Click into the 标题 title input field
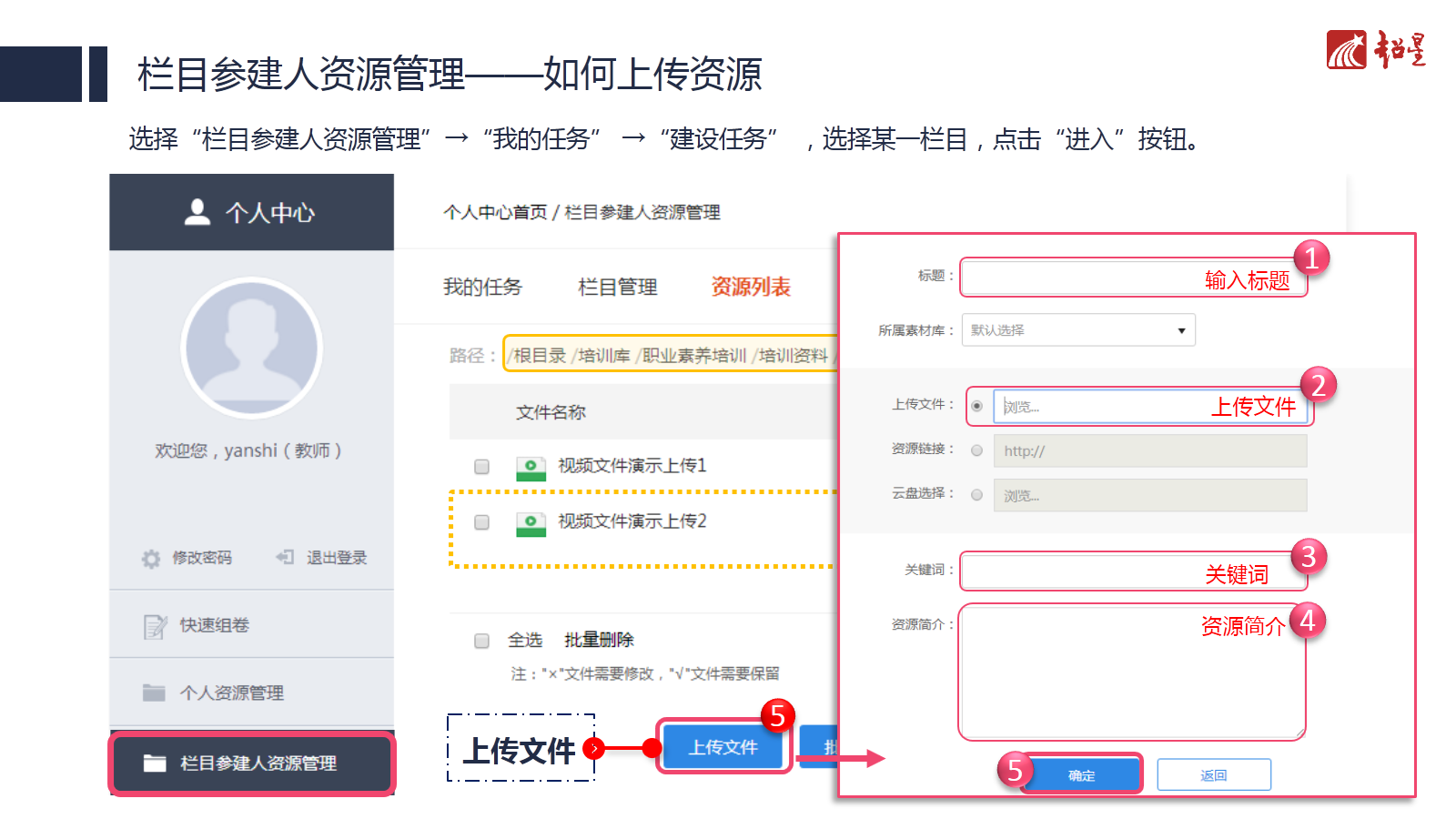The height and width of the screenshot is (819, 1456). [1134, 278]
